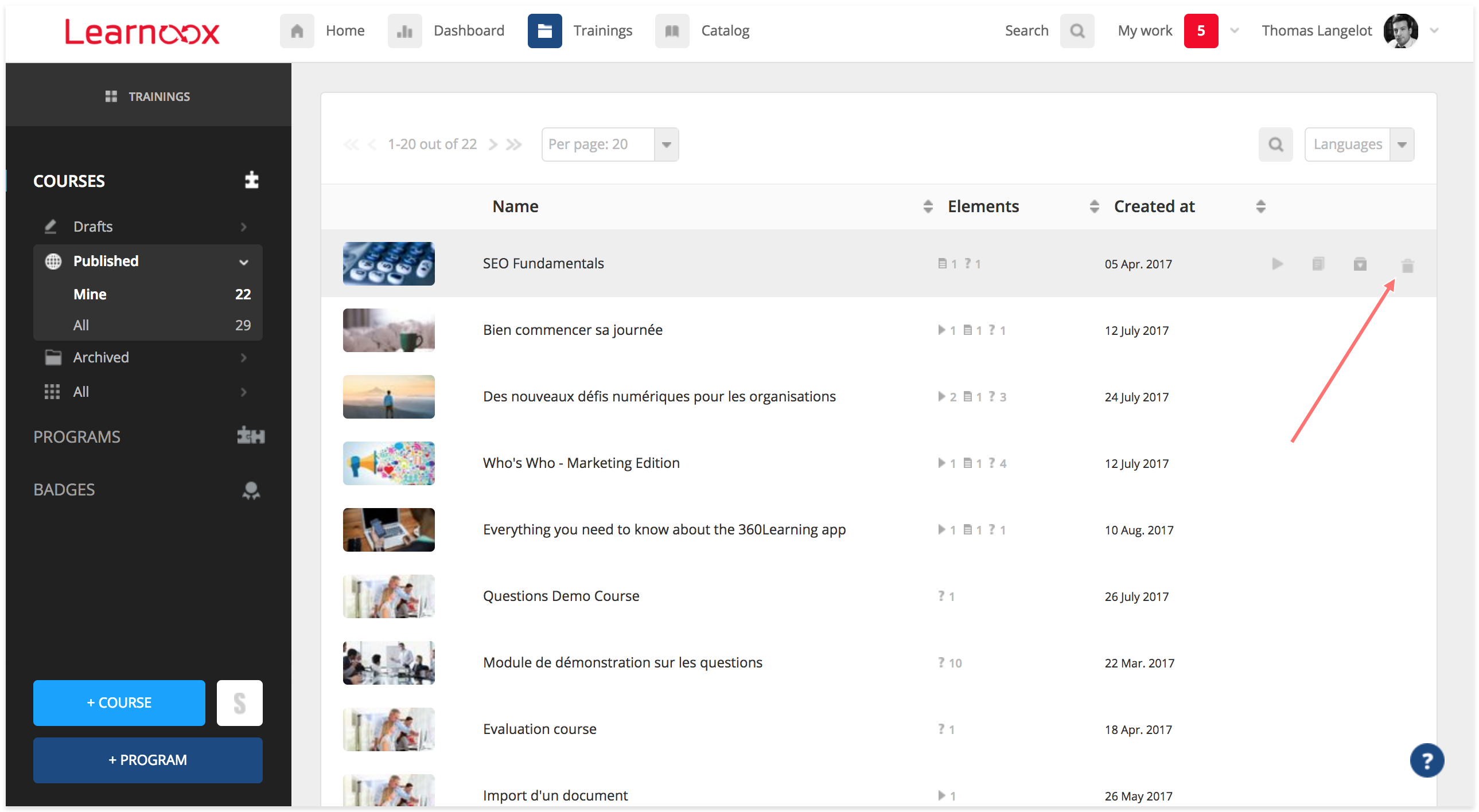
Task: Click the badge icon next to BADGES
Action: pos(251,490)
